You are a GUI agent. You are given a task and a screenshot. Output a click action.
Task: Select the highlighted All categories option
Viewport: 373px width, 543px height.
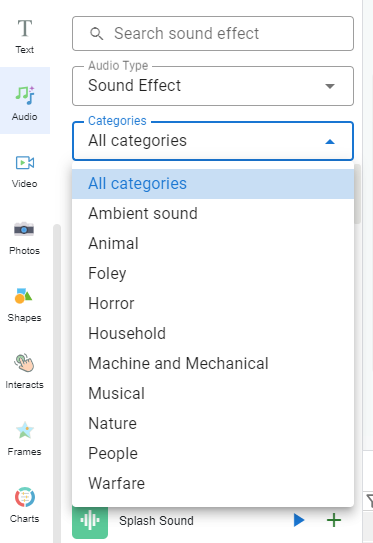213,184
